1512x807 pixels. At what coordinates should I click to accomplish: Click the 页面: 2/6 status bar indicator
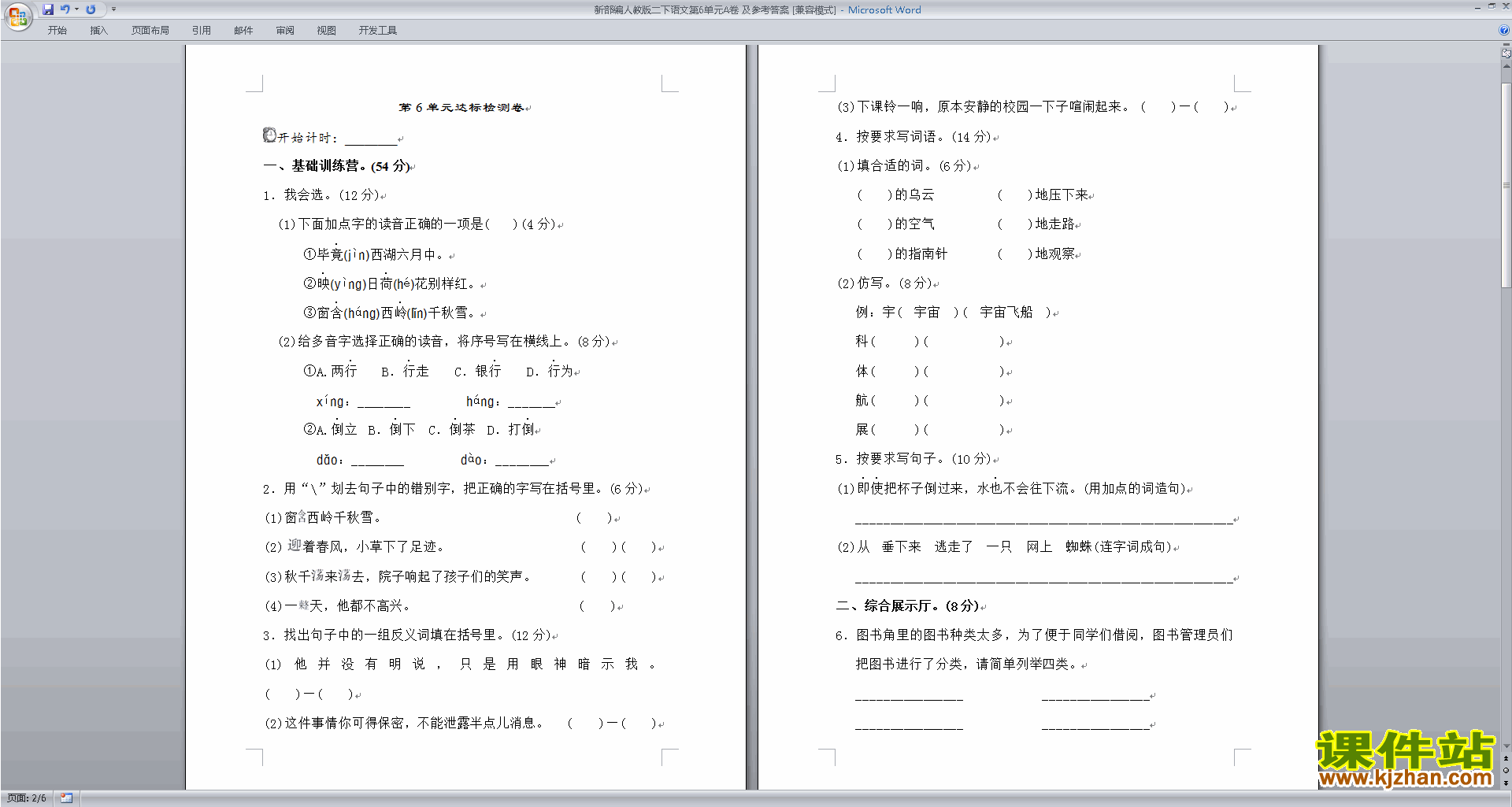(x=27, y=798)
